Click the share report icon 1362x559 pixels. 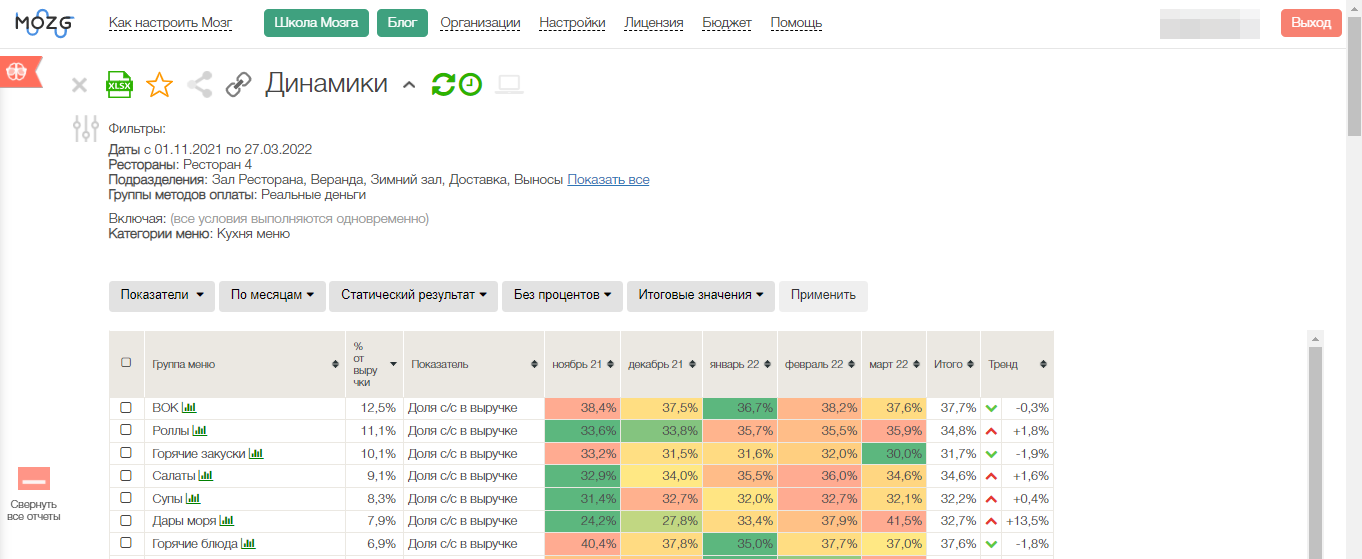click(x=200, y=85)
